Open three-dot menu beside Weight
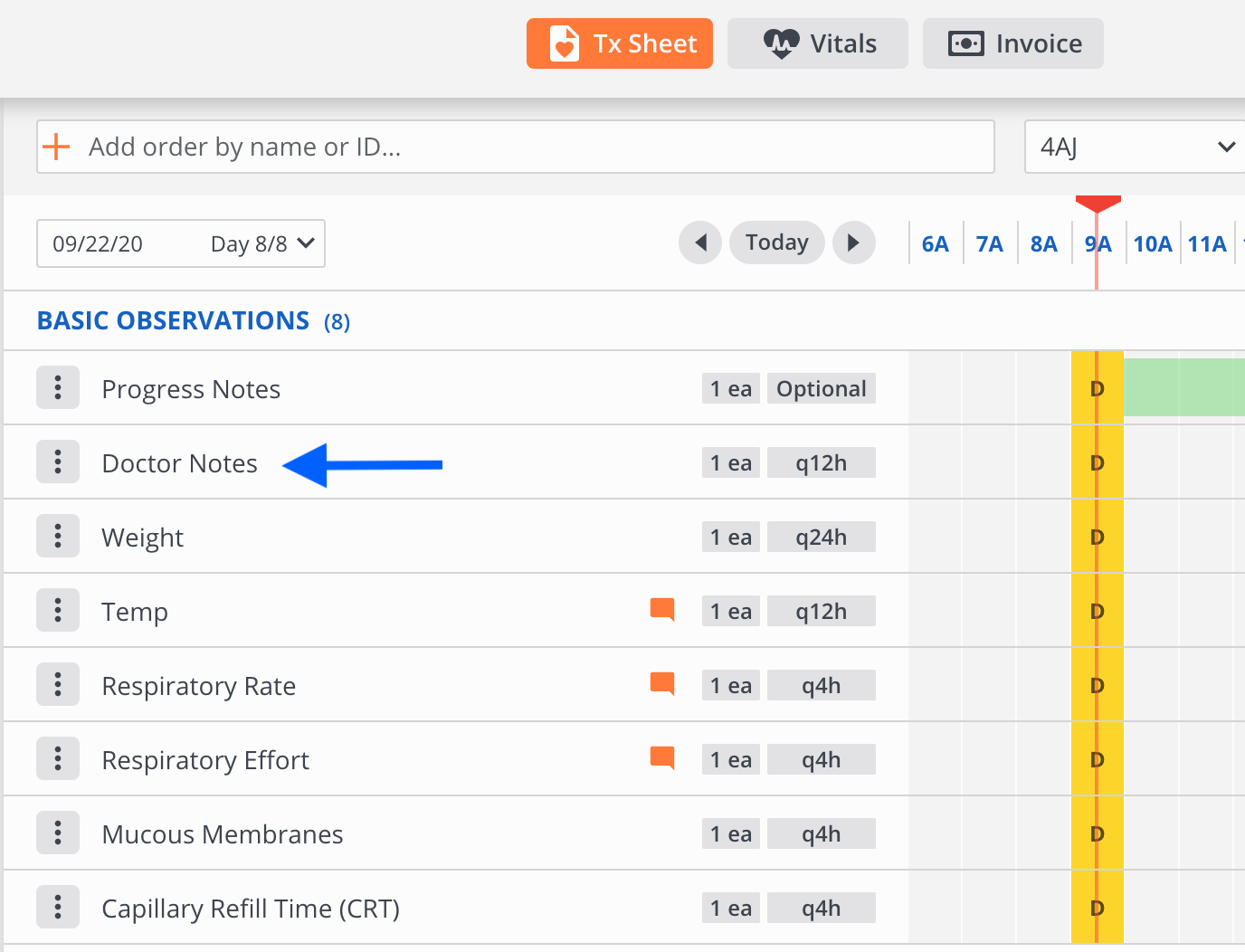This screenshot has width=1245, height=952. point(58,537)
